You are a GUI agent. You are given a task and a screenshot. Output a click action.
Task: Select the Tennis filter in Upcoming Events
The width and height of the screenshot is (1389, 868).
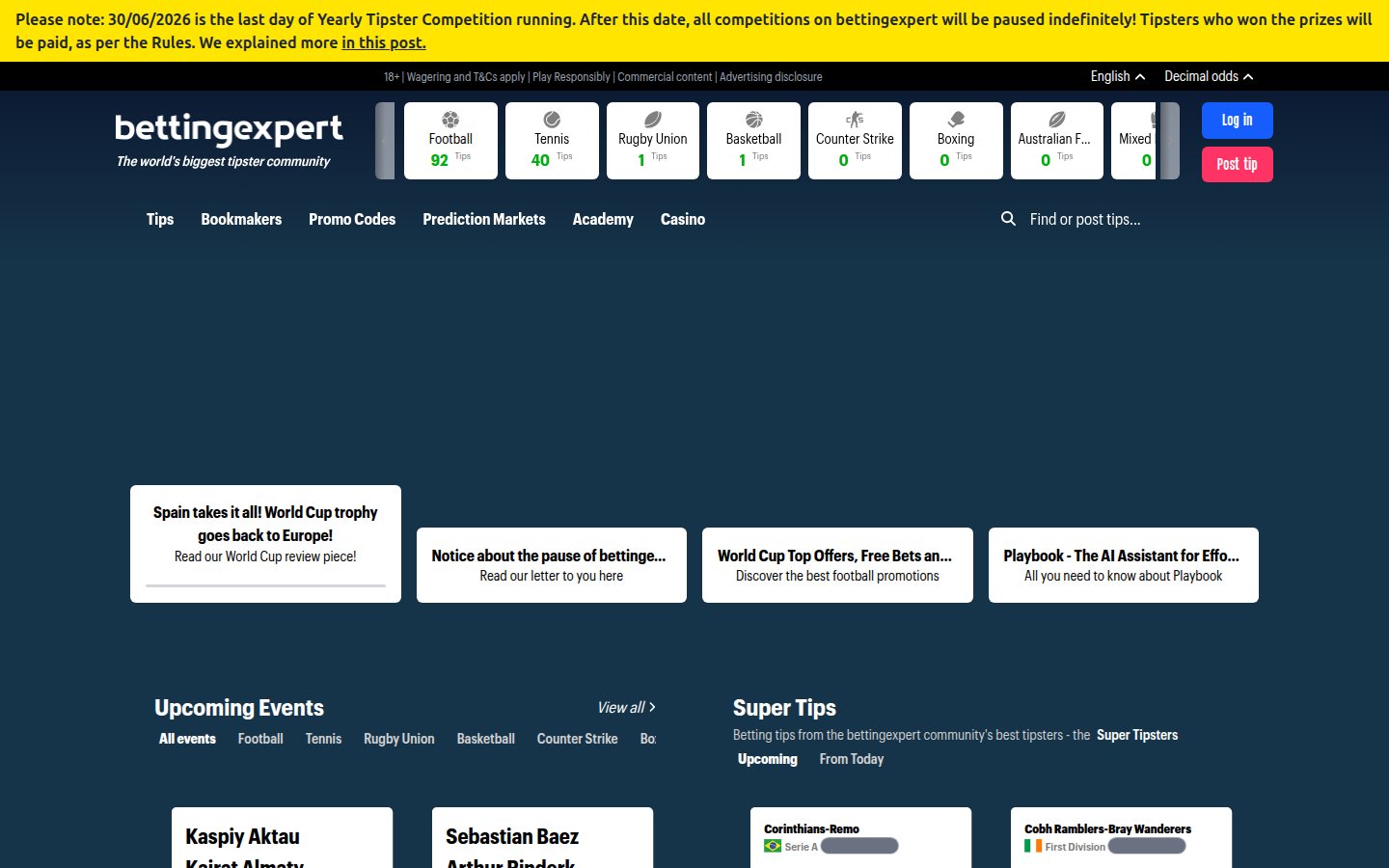point(323,739)
